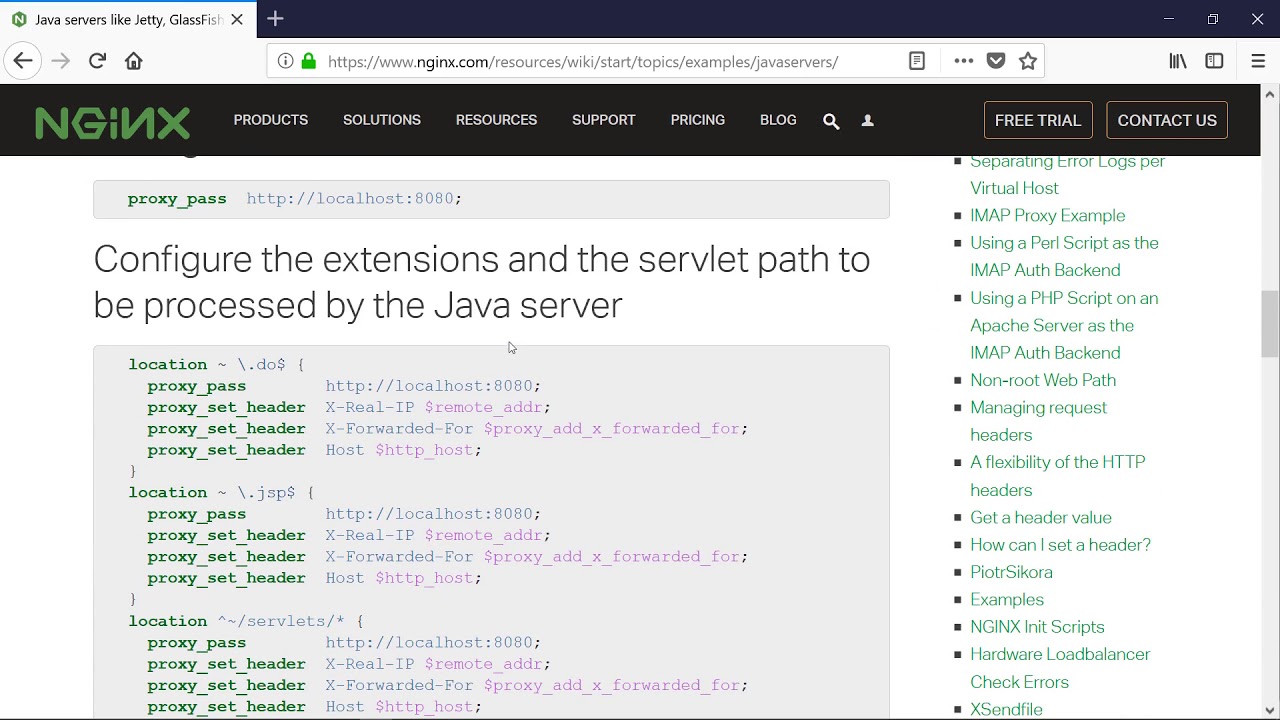Bookmark this page with the star
The height and width of the screenshot is (720, 1280).
1028,61
